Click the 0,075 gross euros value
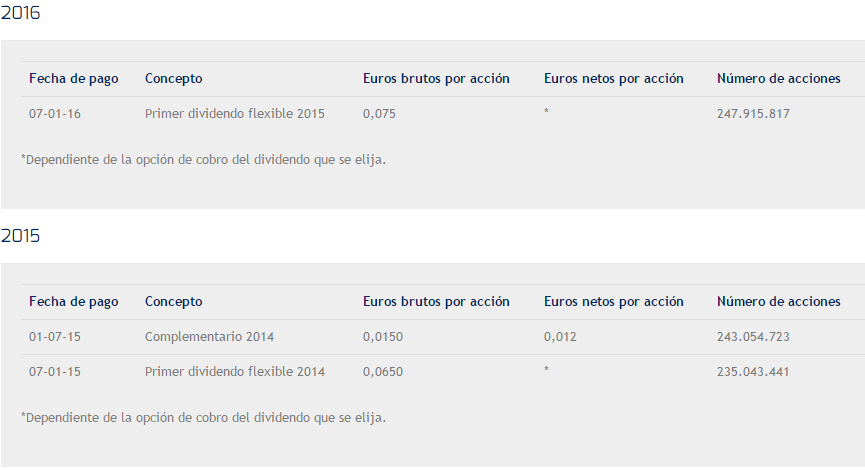 pos(379,114)
